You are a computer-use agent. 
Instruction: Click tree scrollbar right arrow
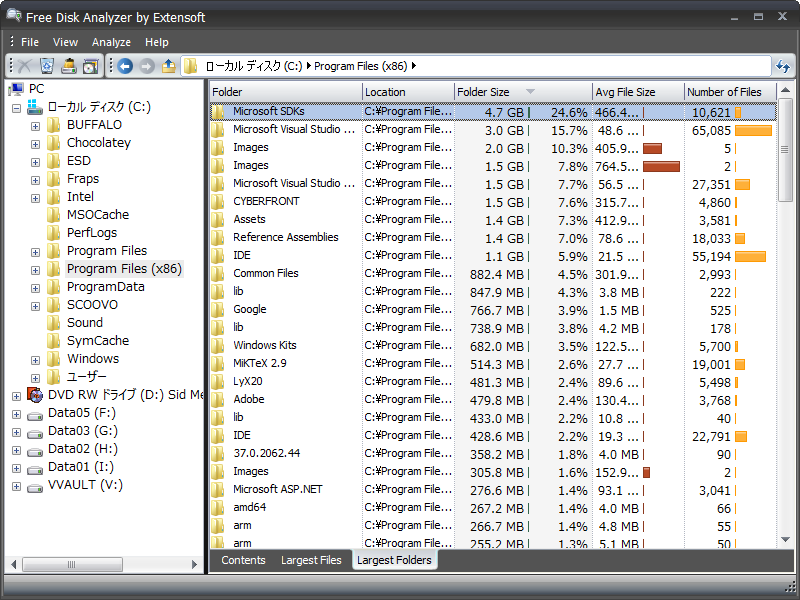(194, 564)
